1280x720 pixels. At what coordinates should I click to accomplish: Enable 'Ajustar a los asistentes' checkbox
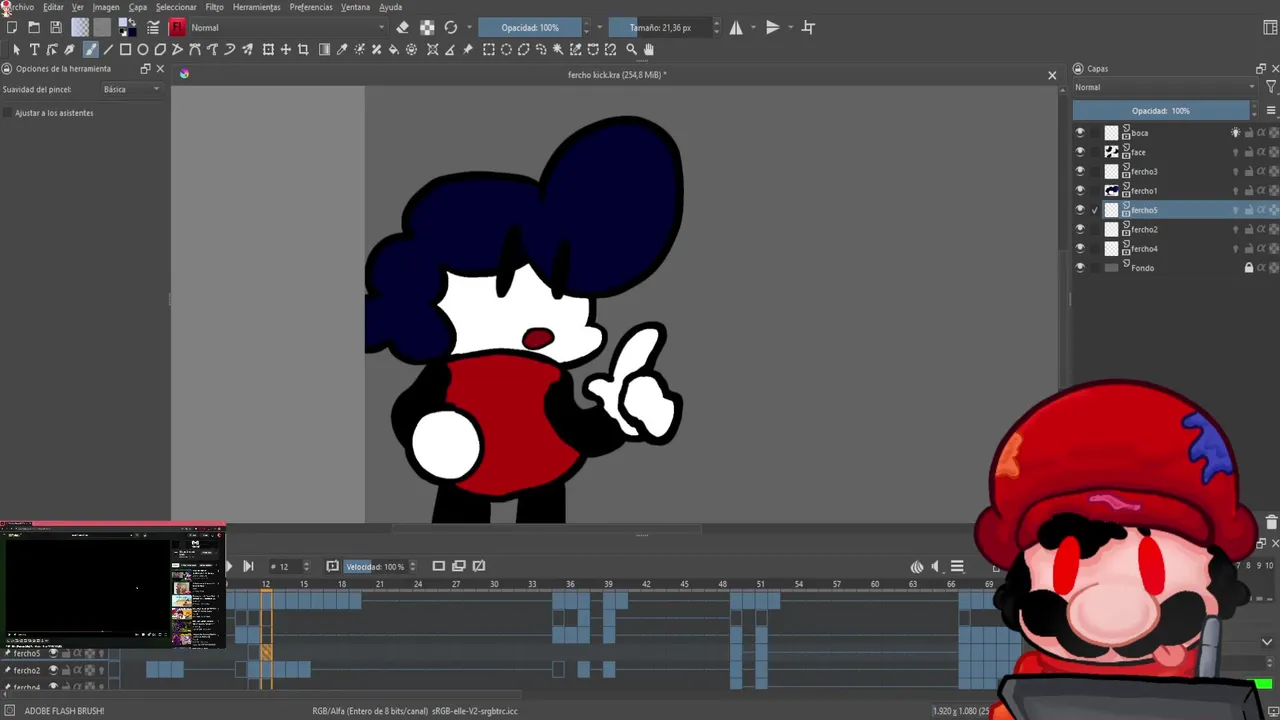[x=8, y=113]
